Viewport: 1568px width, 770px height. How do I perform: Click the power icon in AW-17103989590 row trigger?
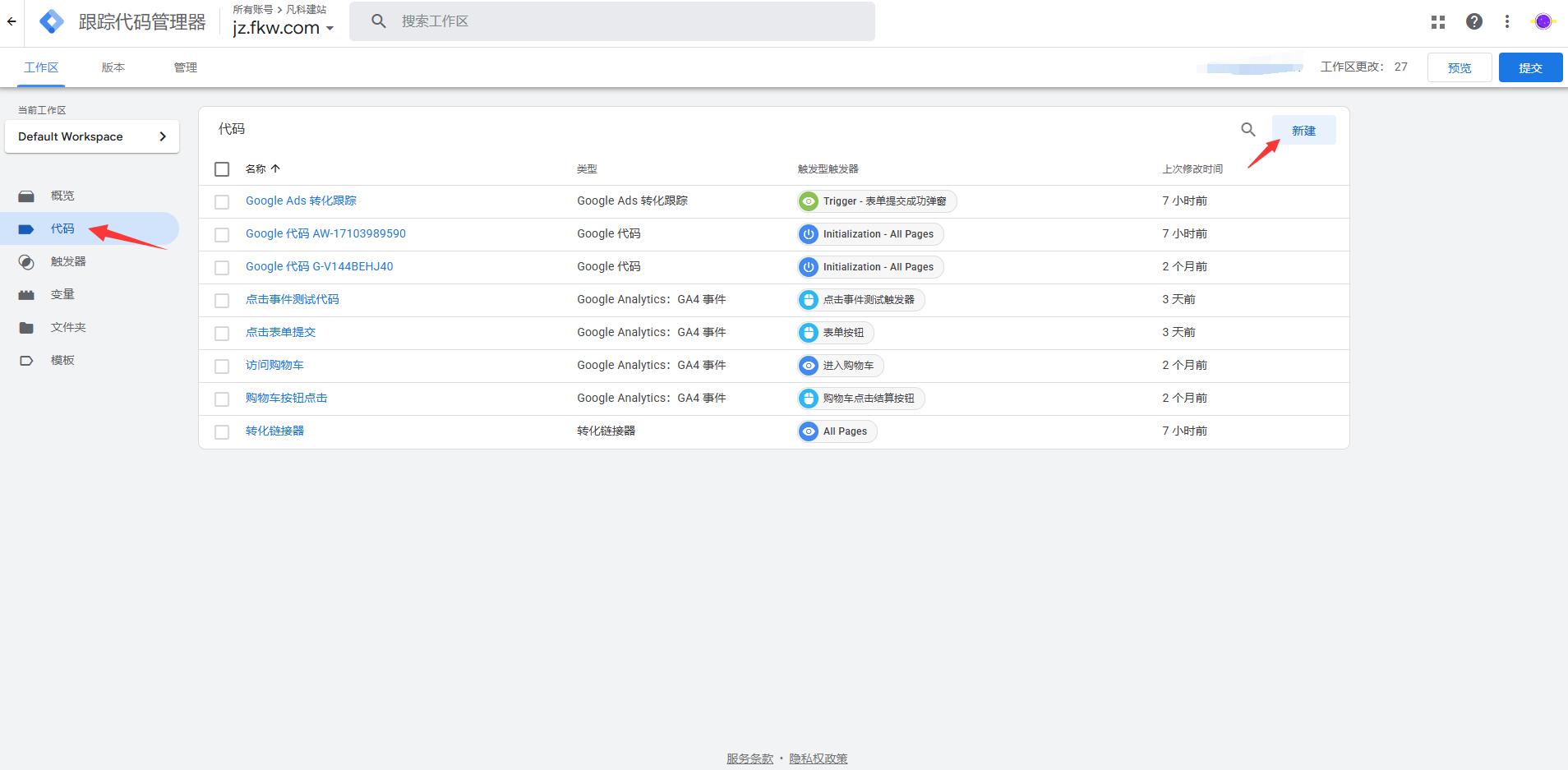point(809,234)
